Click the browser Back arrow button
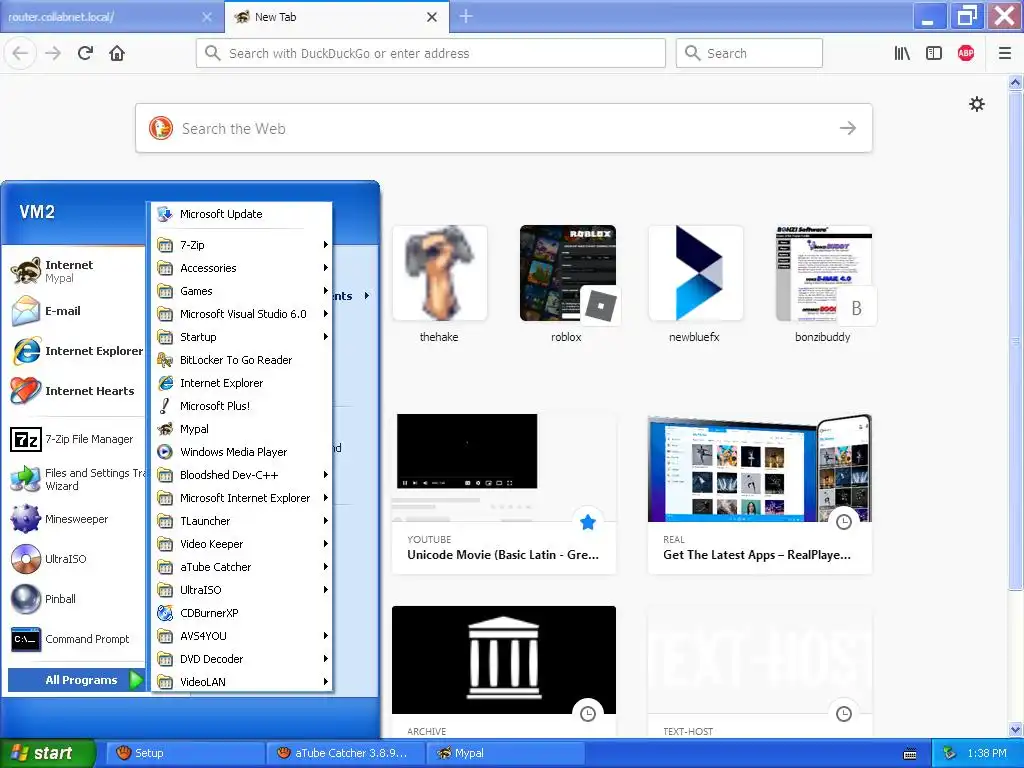The image size is (1024, 768). [x=20, y=54]
